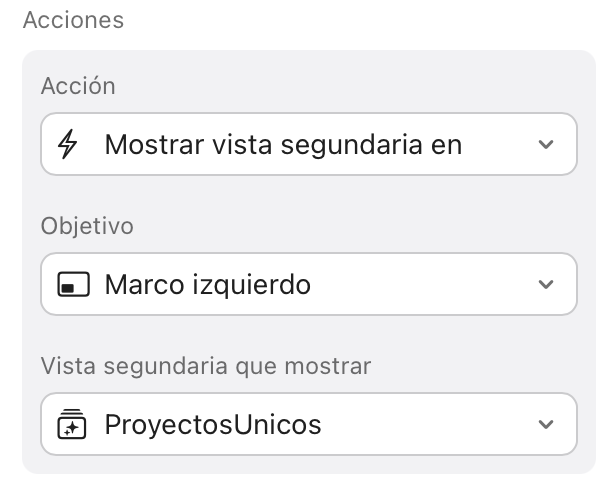The image size is (614, 486).
Task: Select the 'Marco izquierdo' option text
Action: tap(207, 285)
